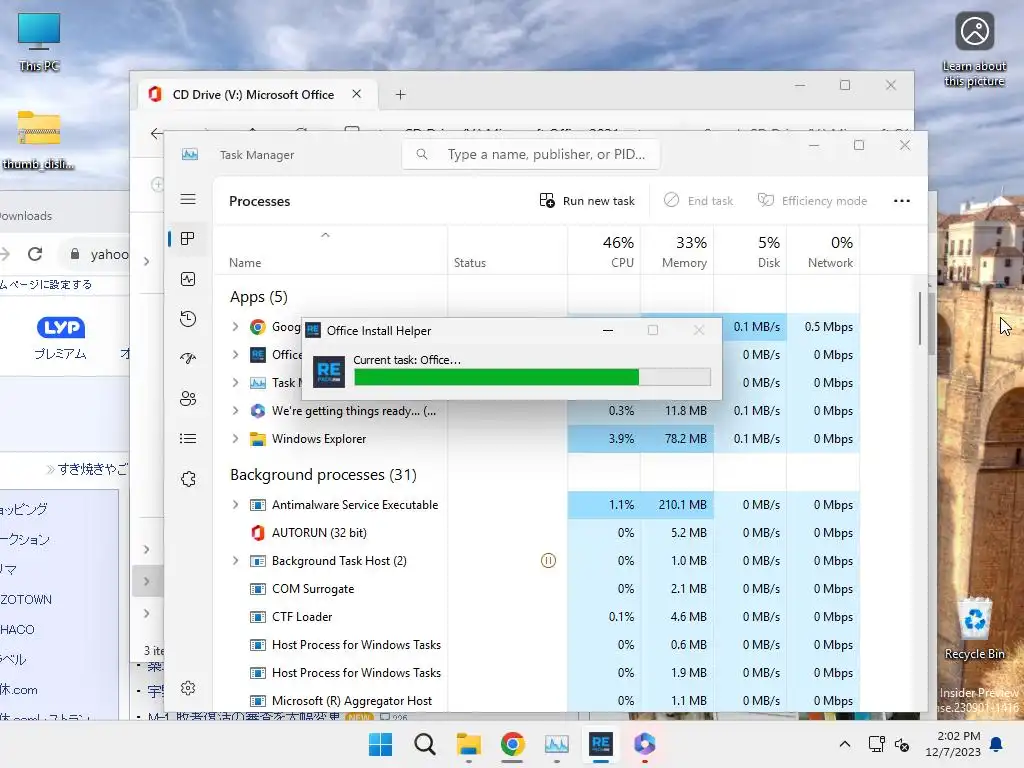1024x768 pixels.
Task: Expand the Google Chrome process group
Action: [236, 327]
